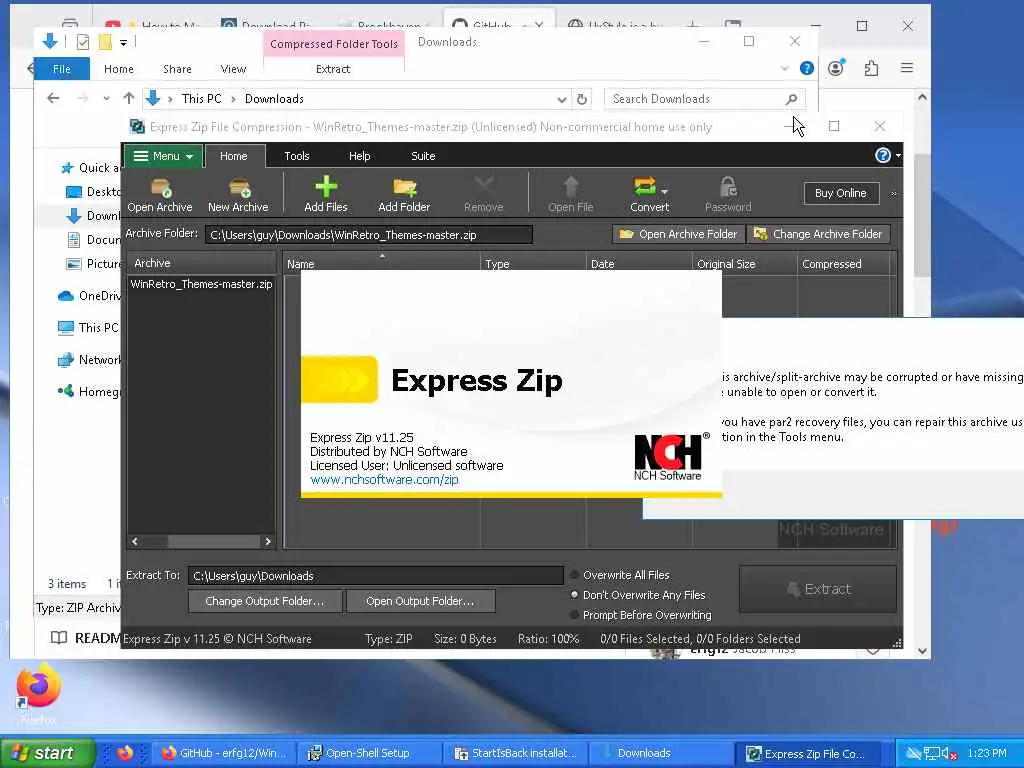Select WinRetro_Themes-master.zip in archive list
Image resolution: width=1024 pixels, height=768 pixels.
[x=201, y=284]
